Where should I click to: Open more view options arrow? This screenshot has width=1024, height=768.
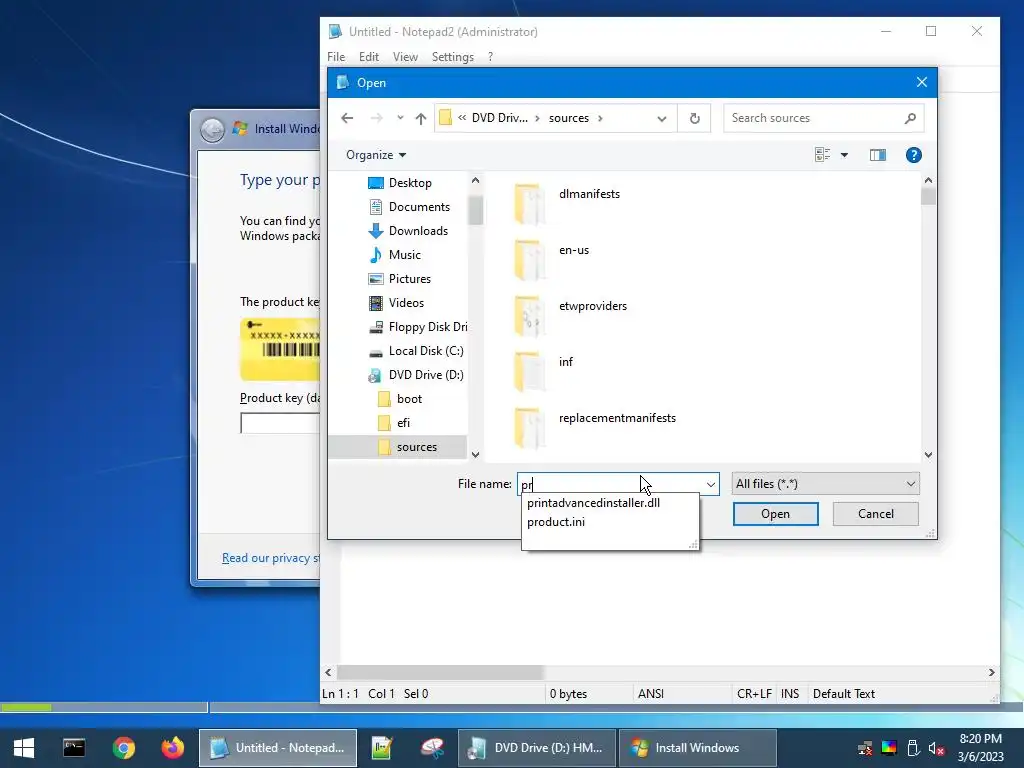coord(844,155)
